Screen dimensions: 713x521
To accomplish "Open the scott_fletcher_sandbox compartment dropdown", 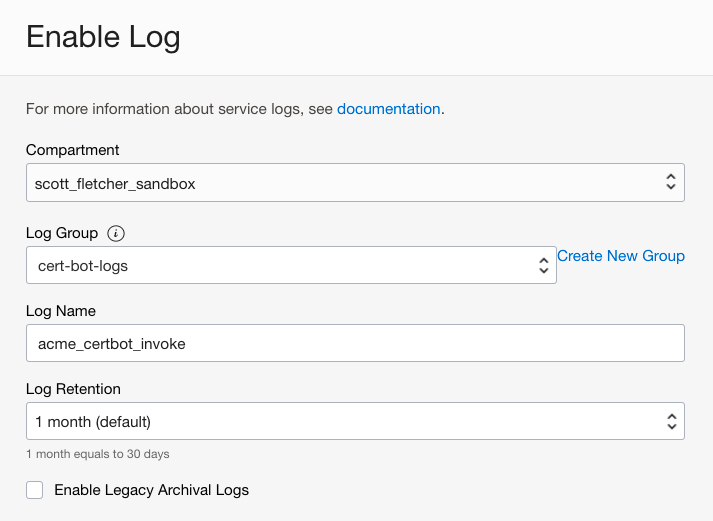I will coord(340,183).
